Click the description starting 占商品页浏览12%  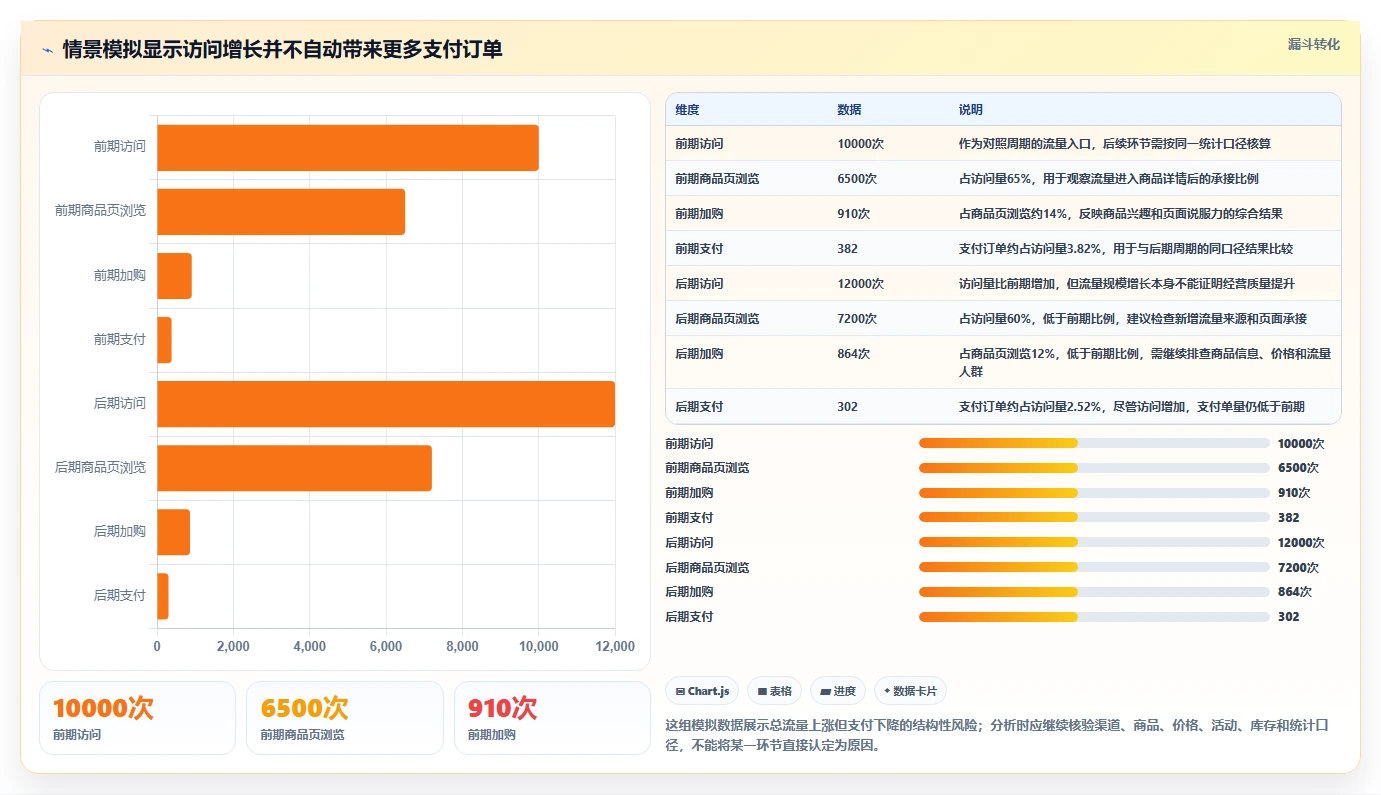click(x=1145, y=362)
